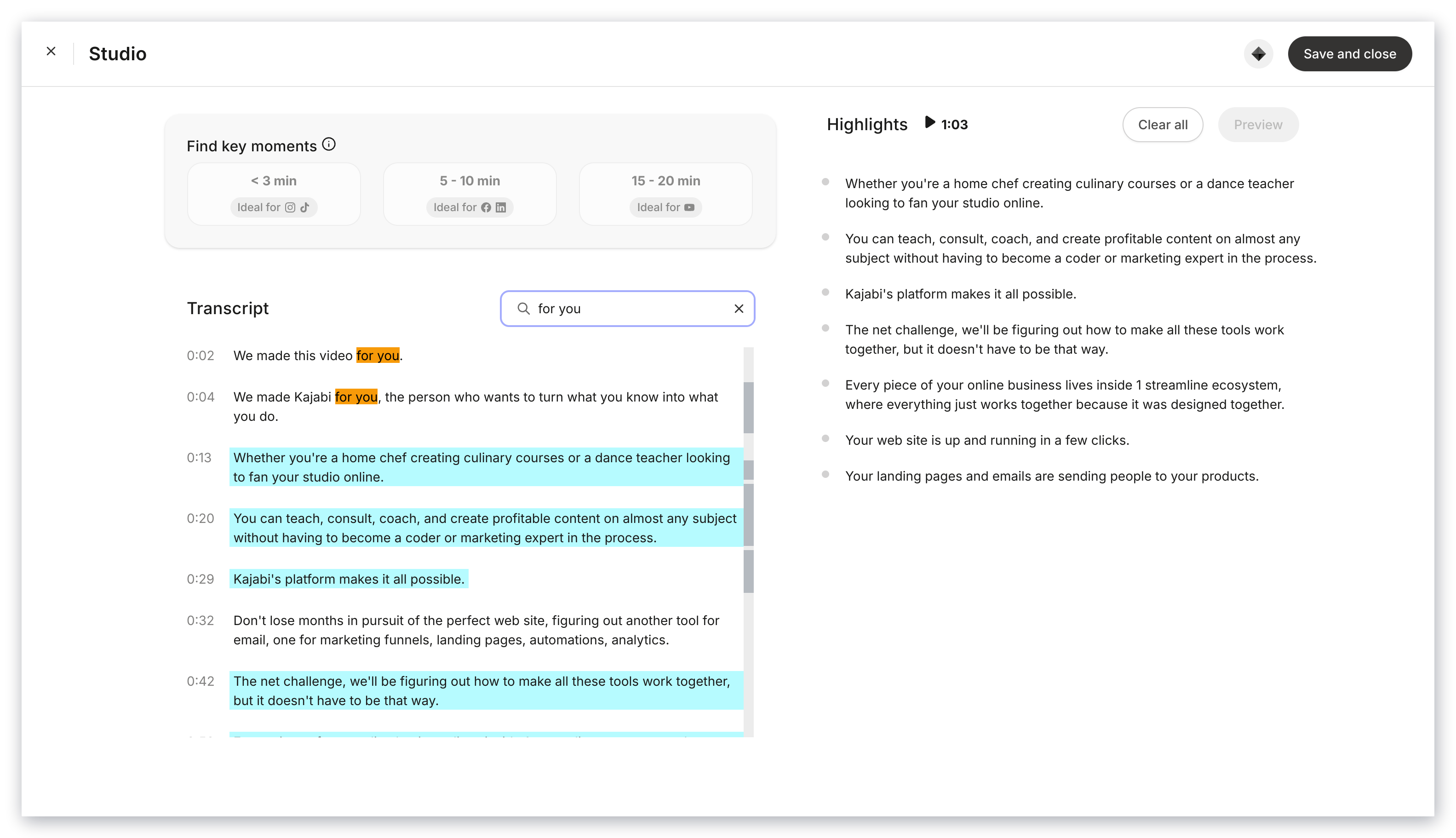Screen dimensions: 1456x838
Task: Click the highlighted 0:42 'The net challenge' transcript line
Action: click(486, 691)
